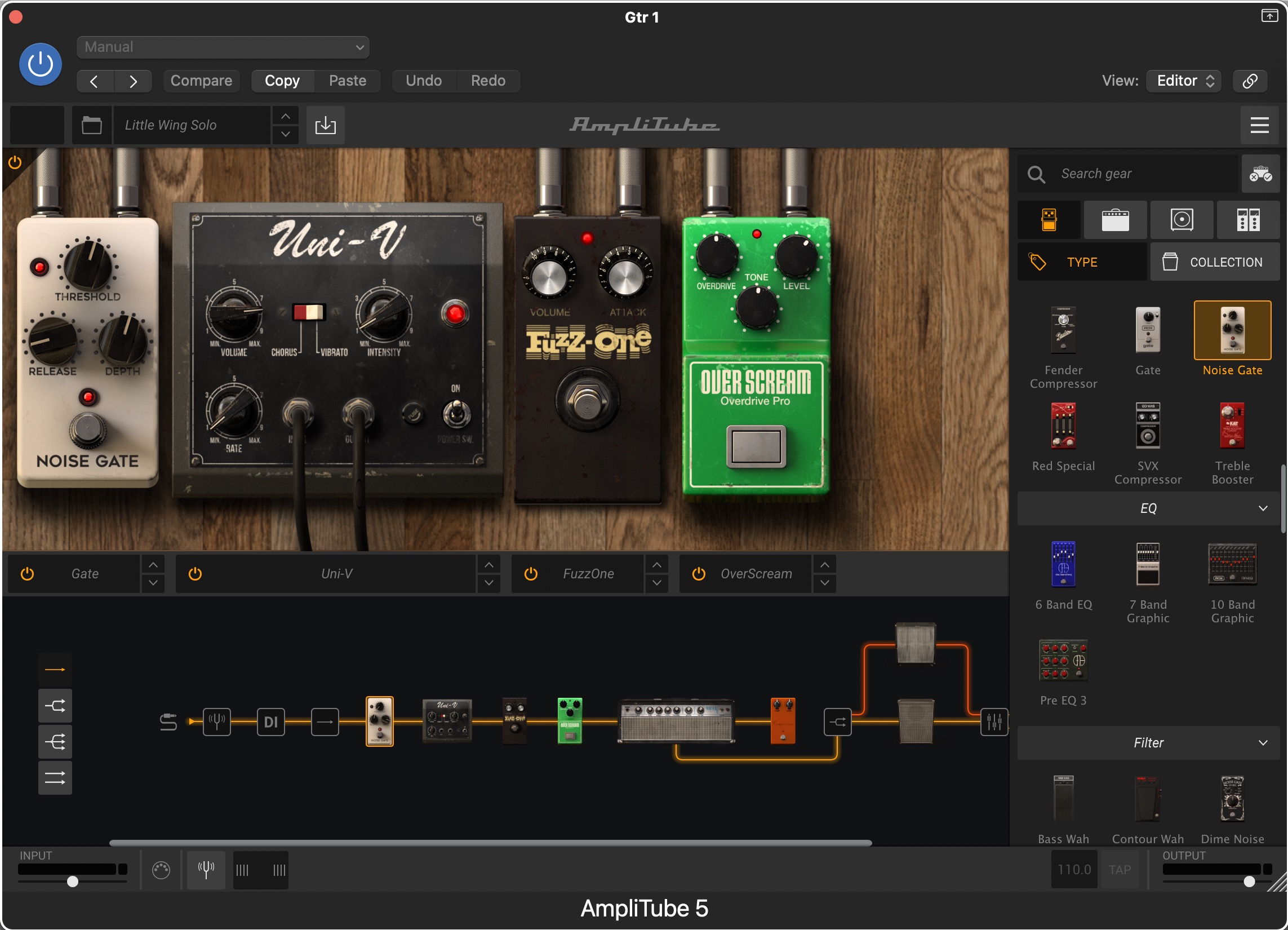Click the link chain icon
The height and width of the screenshot is (930, 1288).
1250,81
